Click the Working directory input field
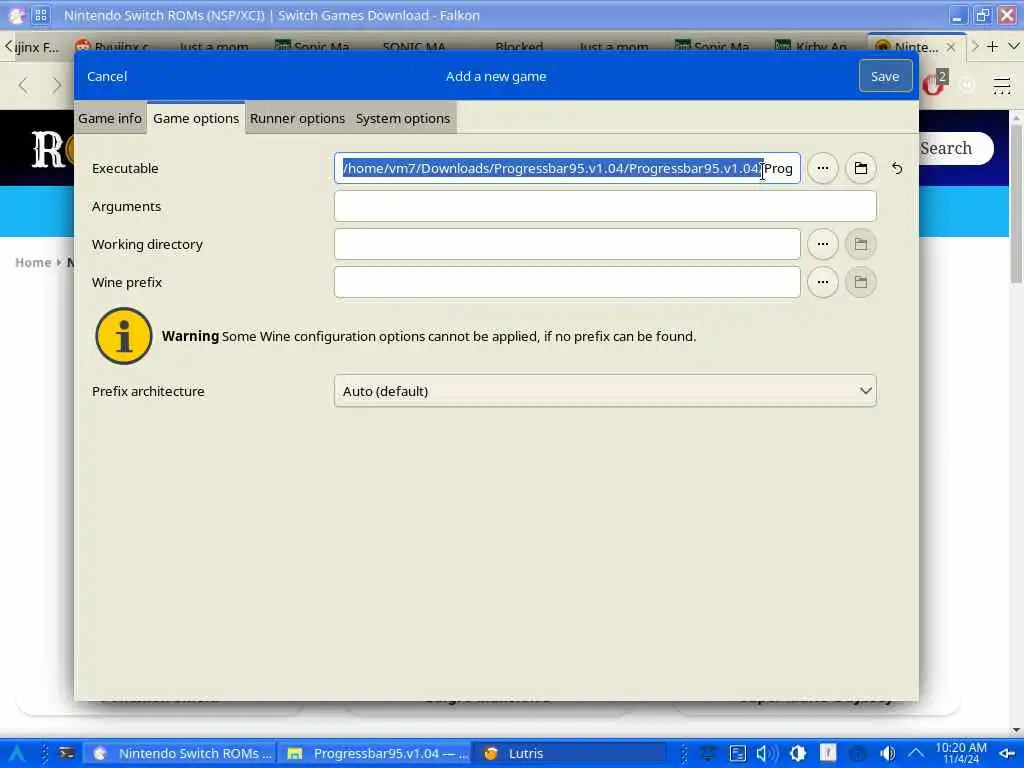The width and height of the screenshot is (1024, 768). (x=567, y=244)
